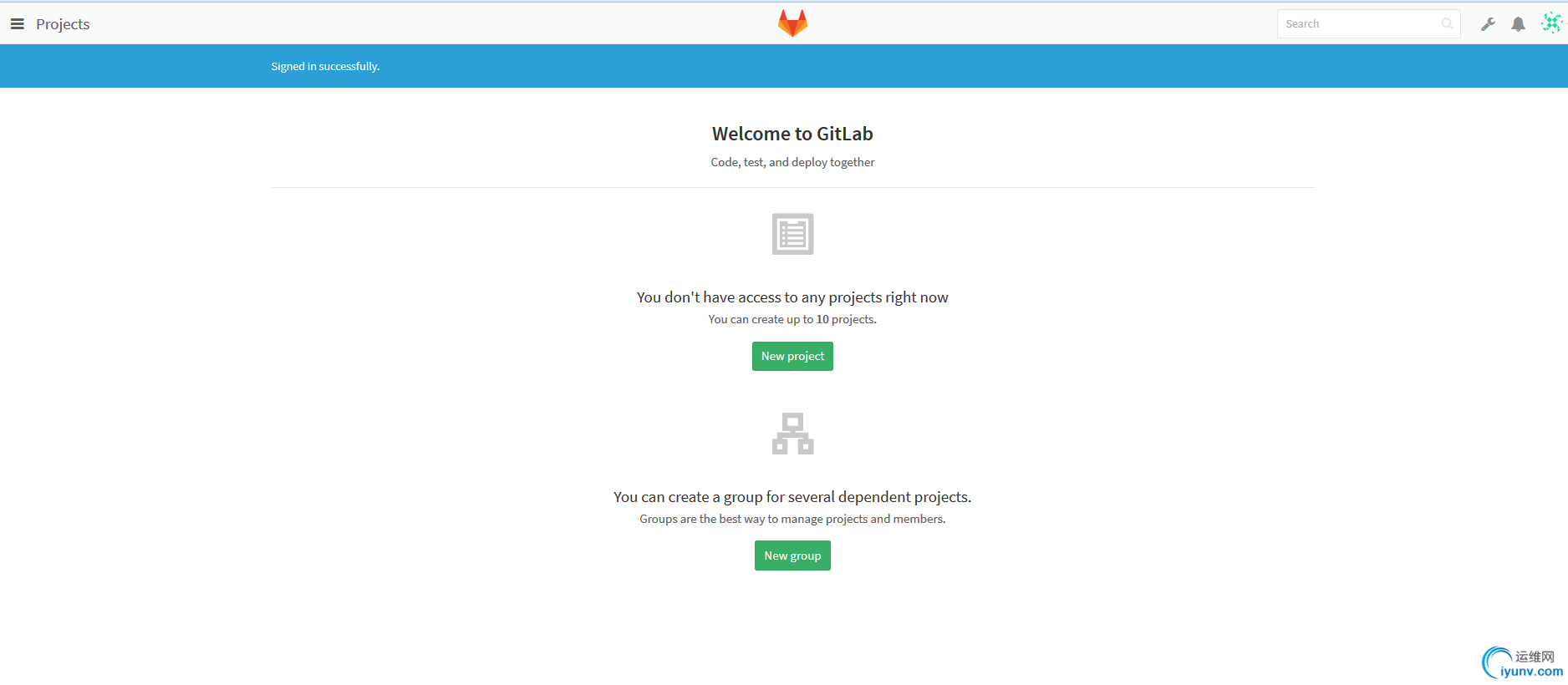Viewport: 1568px width, 685px height.
Task: Click the GitLab fox logo
Action: click(x=792, y=23)
